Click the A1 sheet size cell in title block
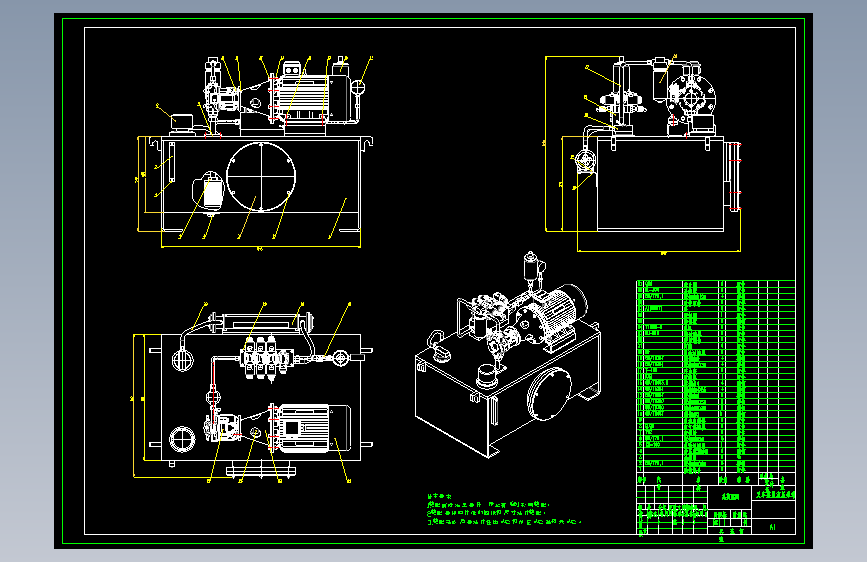Viewport: 867px width, 562px height. tap(773, 527)
